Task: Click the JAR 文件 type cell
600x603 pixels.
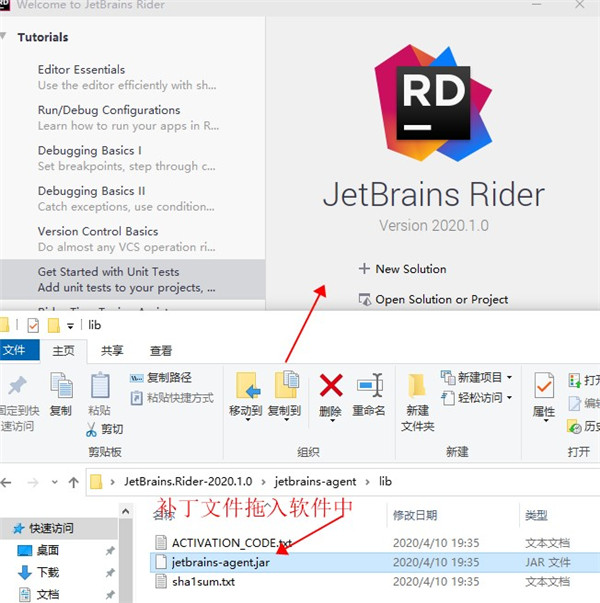Action: (x=547, y=562)
